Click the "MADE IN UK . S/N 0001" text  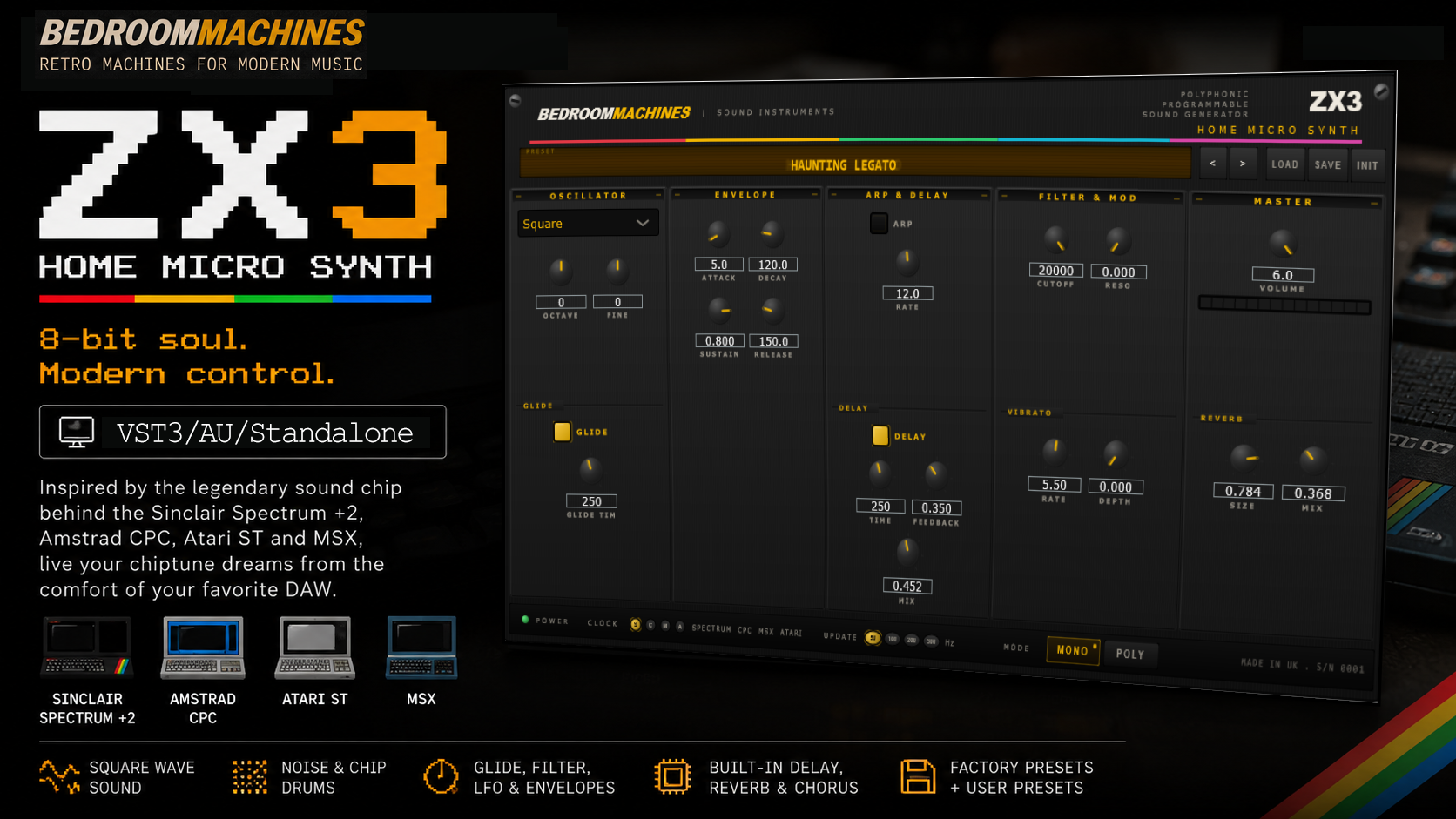(1303, 666)
